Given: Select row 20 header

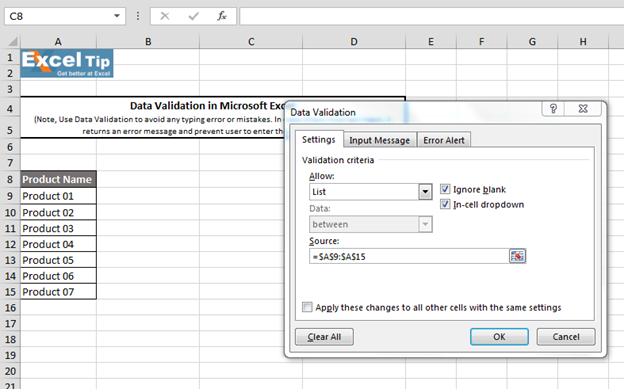Looking at the screenshot, I should [x=10, y=371].
